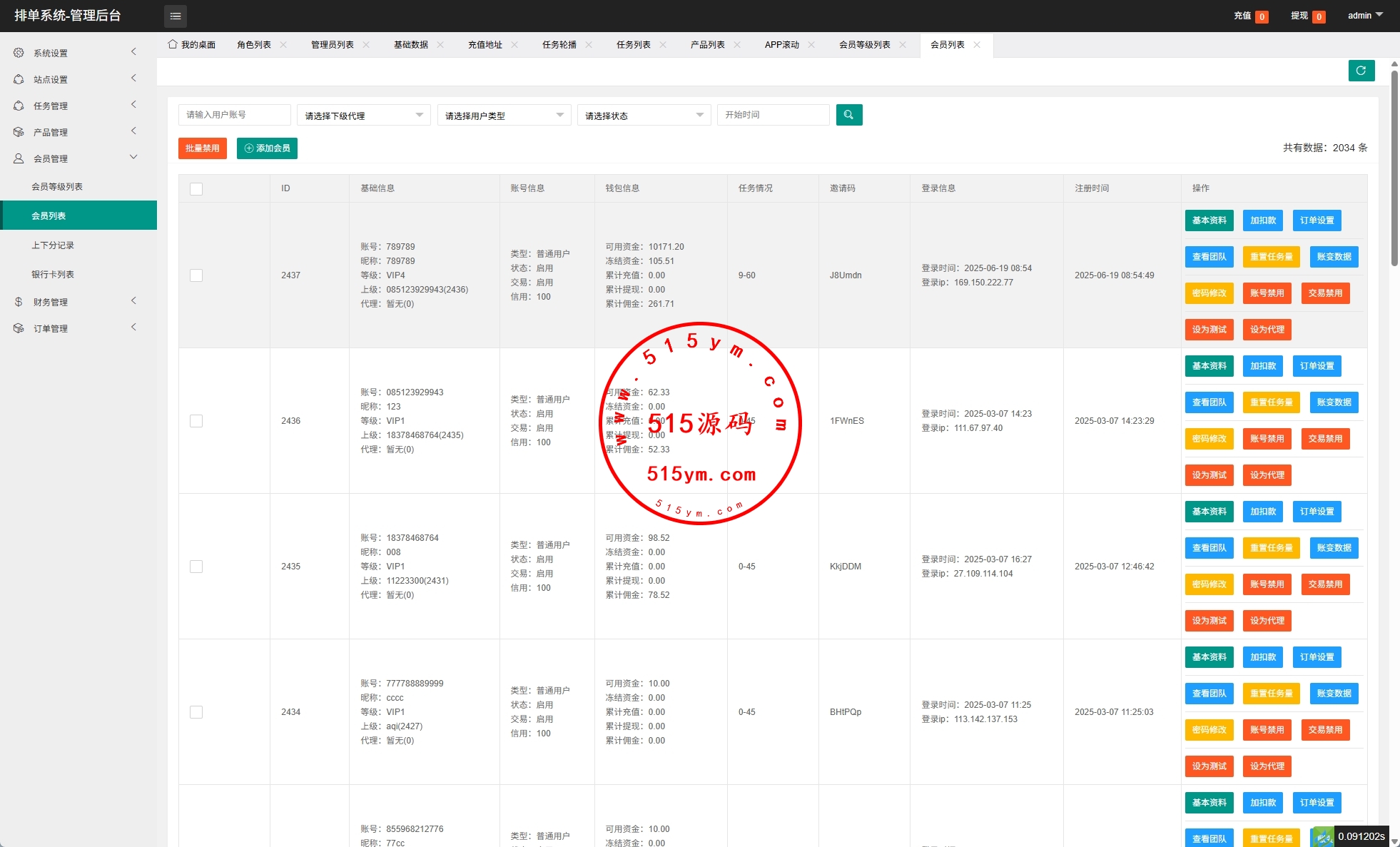The width and height of the screenshot is (1400, 847).
Task: Click the 财务管理 dollar icon
Action: pos(19,302)
